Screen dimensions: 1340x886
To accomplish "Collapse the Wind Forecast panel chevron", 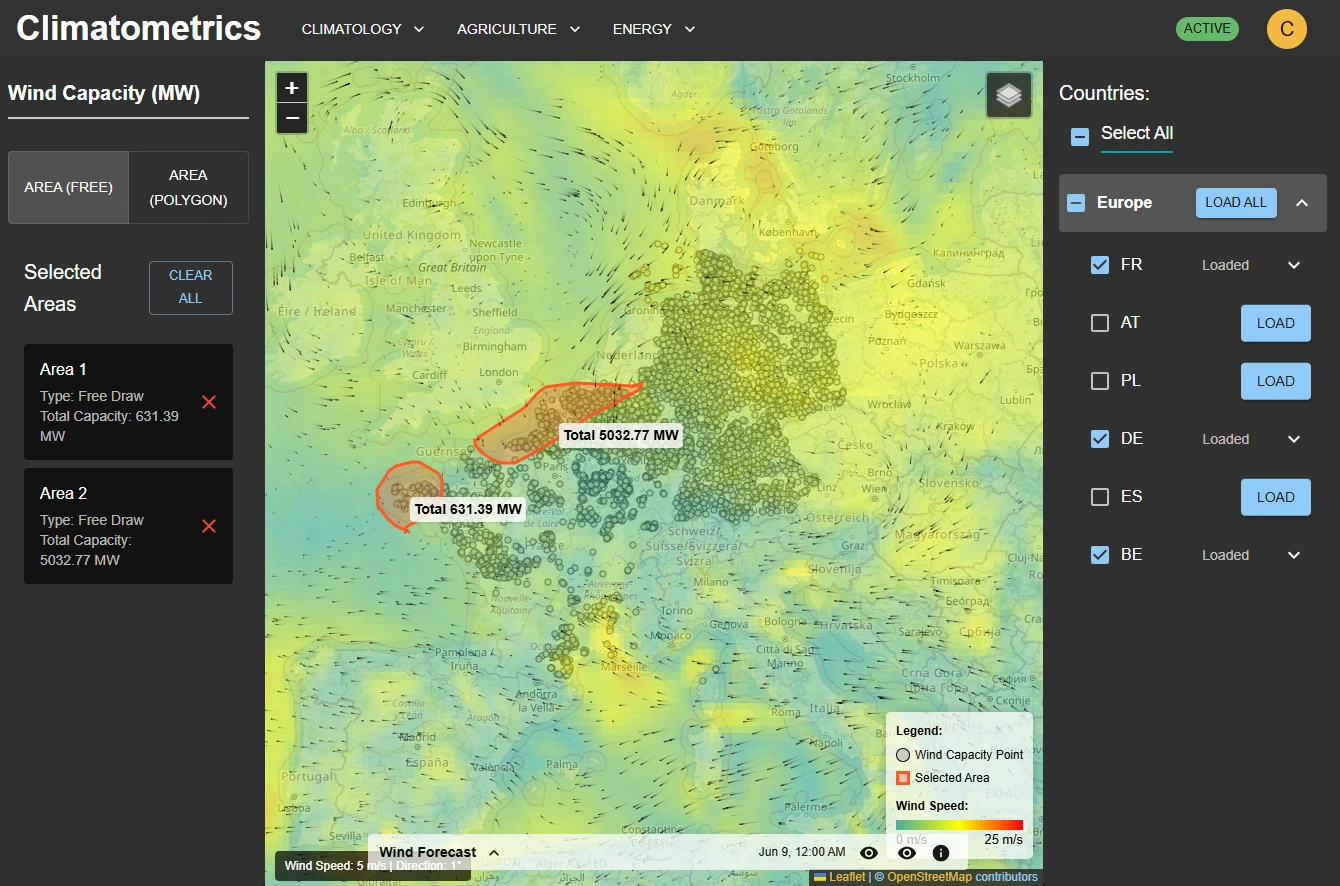I will point(492,852).
